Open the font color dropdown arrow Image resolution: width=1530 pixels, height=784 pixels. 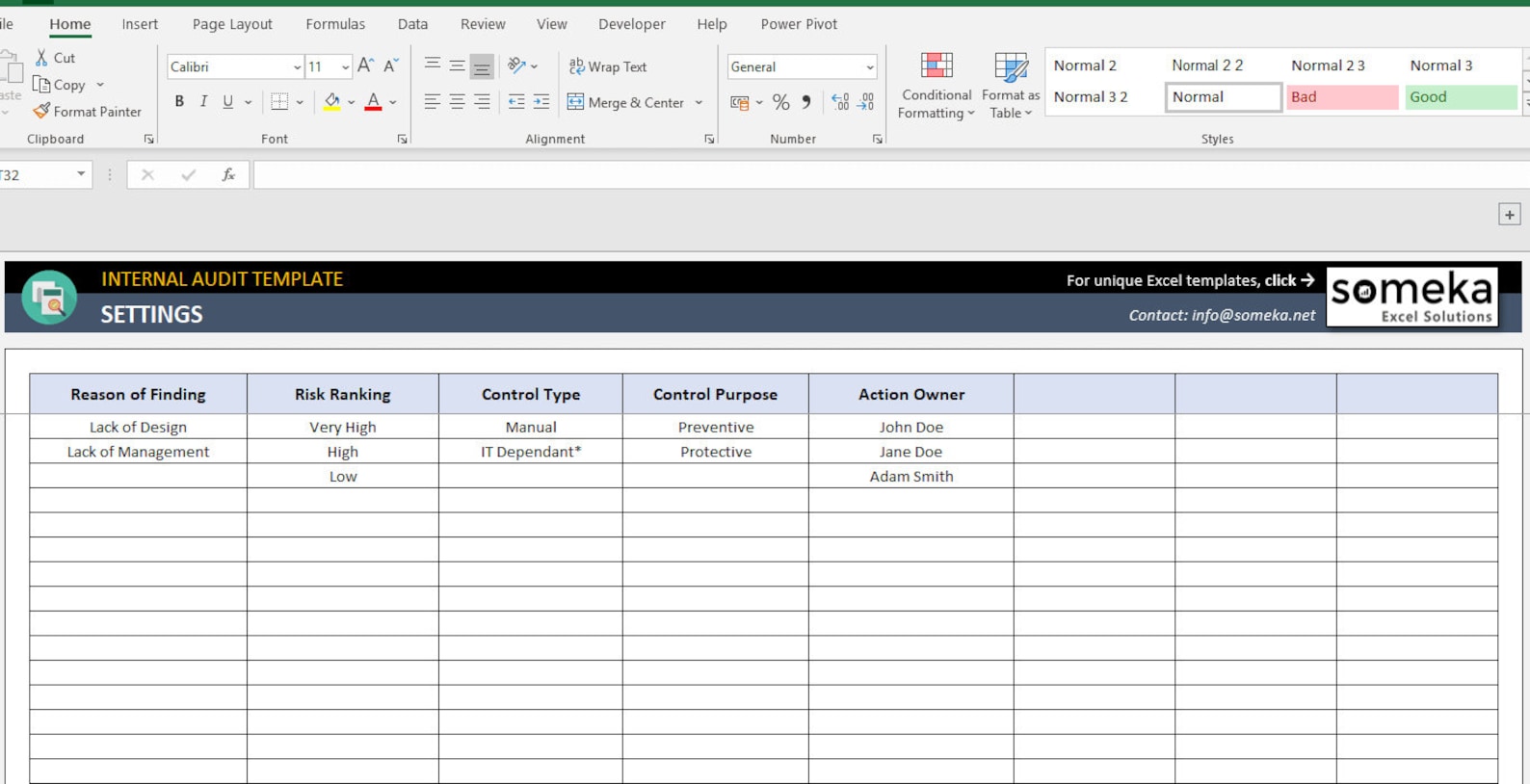393,102
